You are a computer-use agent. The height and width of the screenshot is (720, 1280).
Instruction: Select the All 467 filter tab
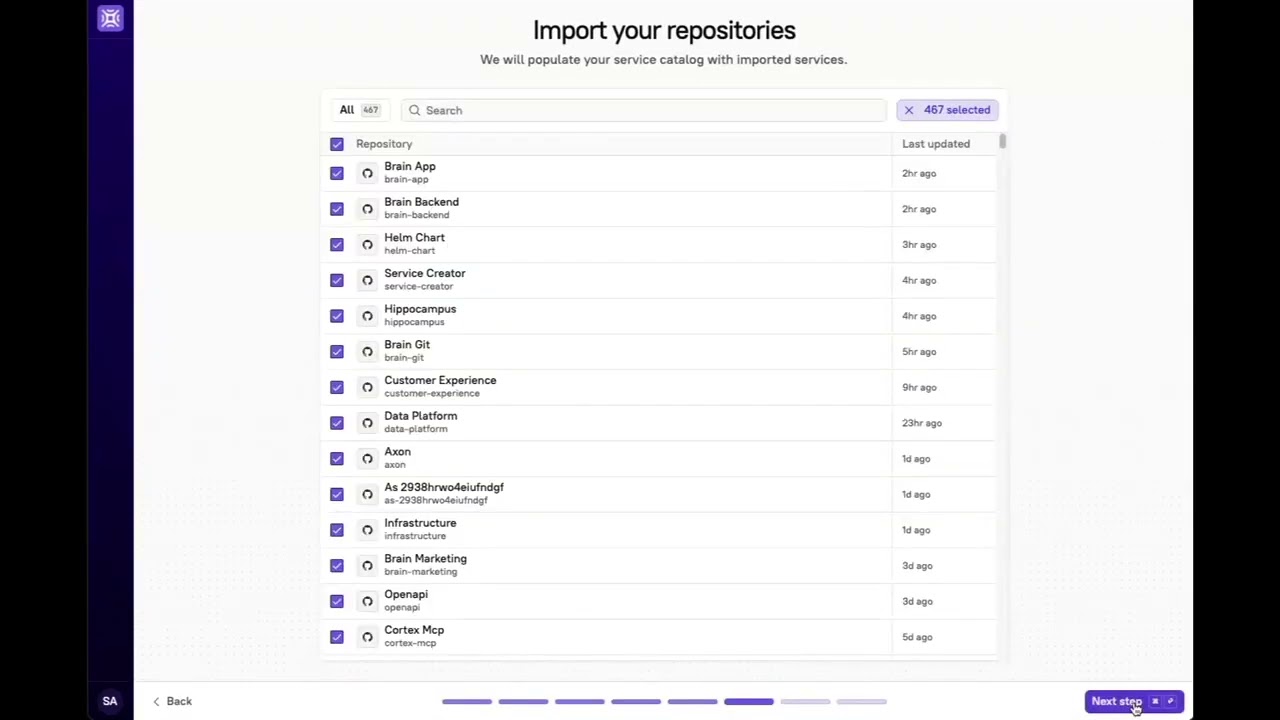[358, 110]
